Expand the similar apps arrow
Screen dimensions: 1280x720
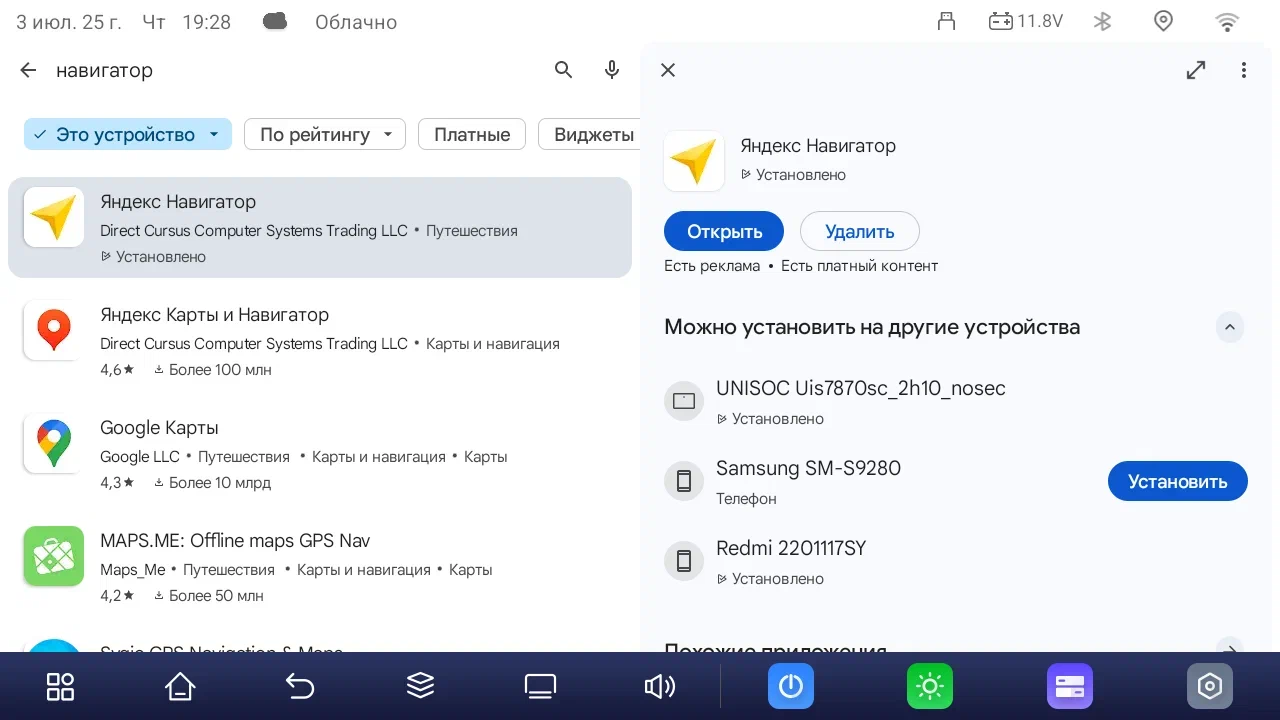coord(1230,648)
